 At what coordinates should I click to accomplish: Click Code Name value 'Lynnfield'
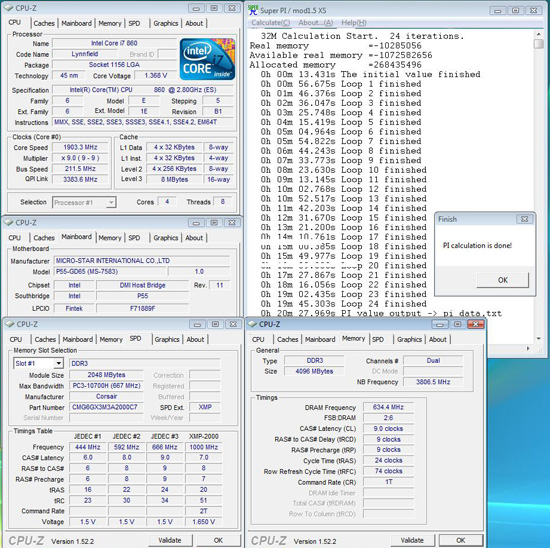point(85,54)
